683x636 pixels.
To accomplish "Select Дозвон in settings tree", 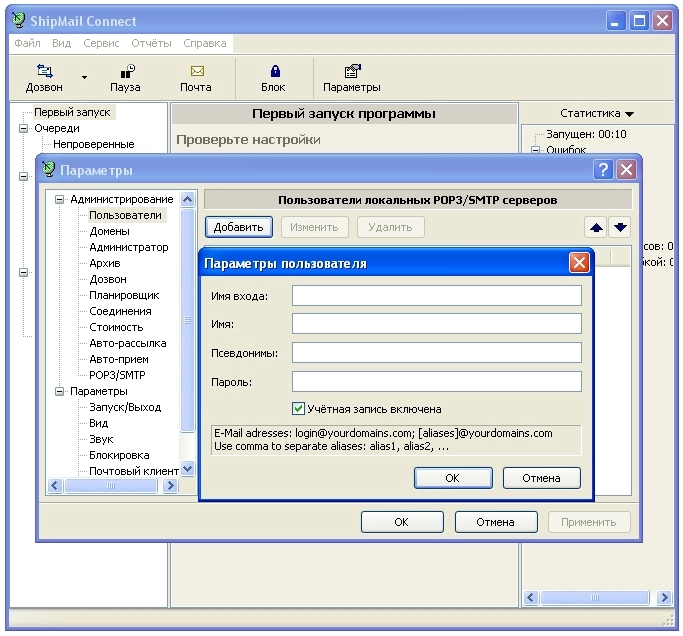I will [108, 279].
